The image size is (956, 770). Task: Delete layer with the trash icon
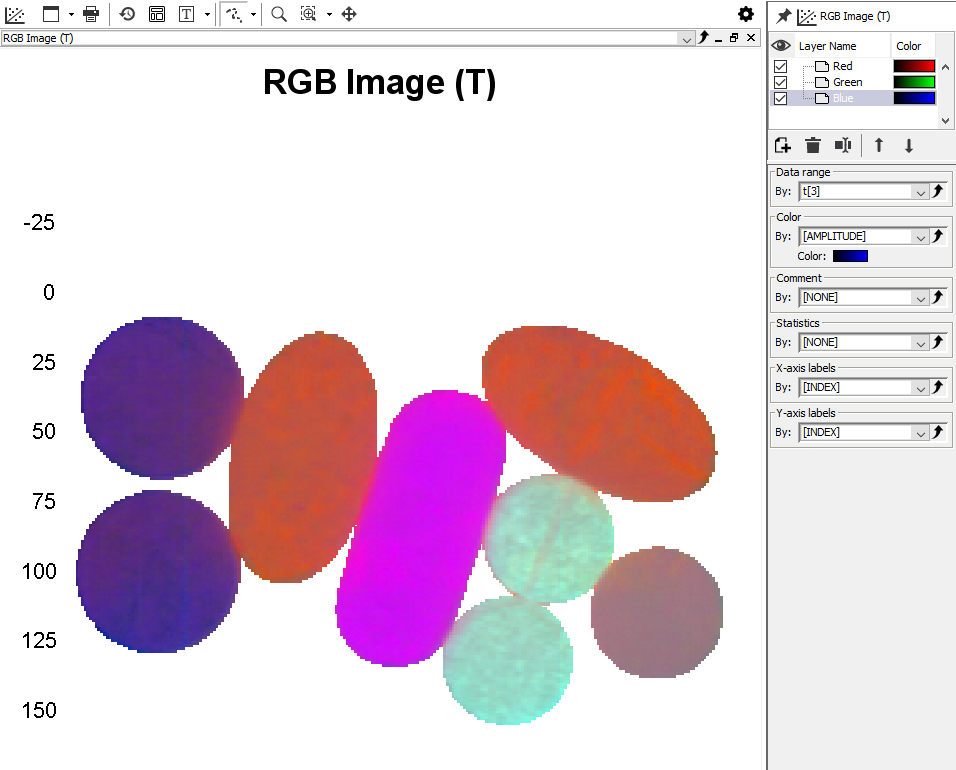tap(813, 145)
